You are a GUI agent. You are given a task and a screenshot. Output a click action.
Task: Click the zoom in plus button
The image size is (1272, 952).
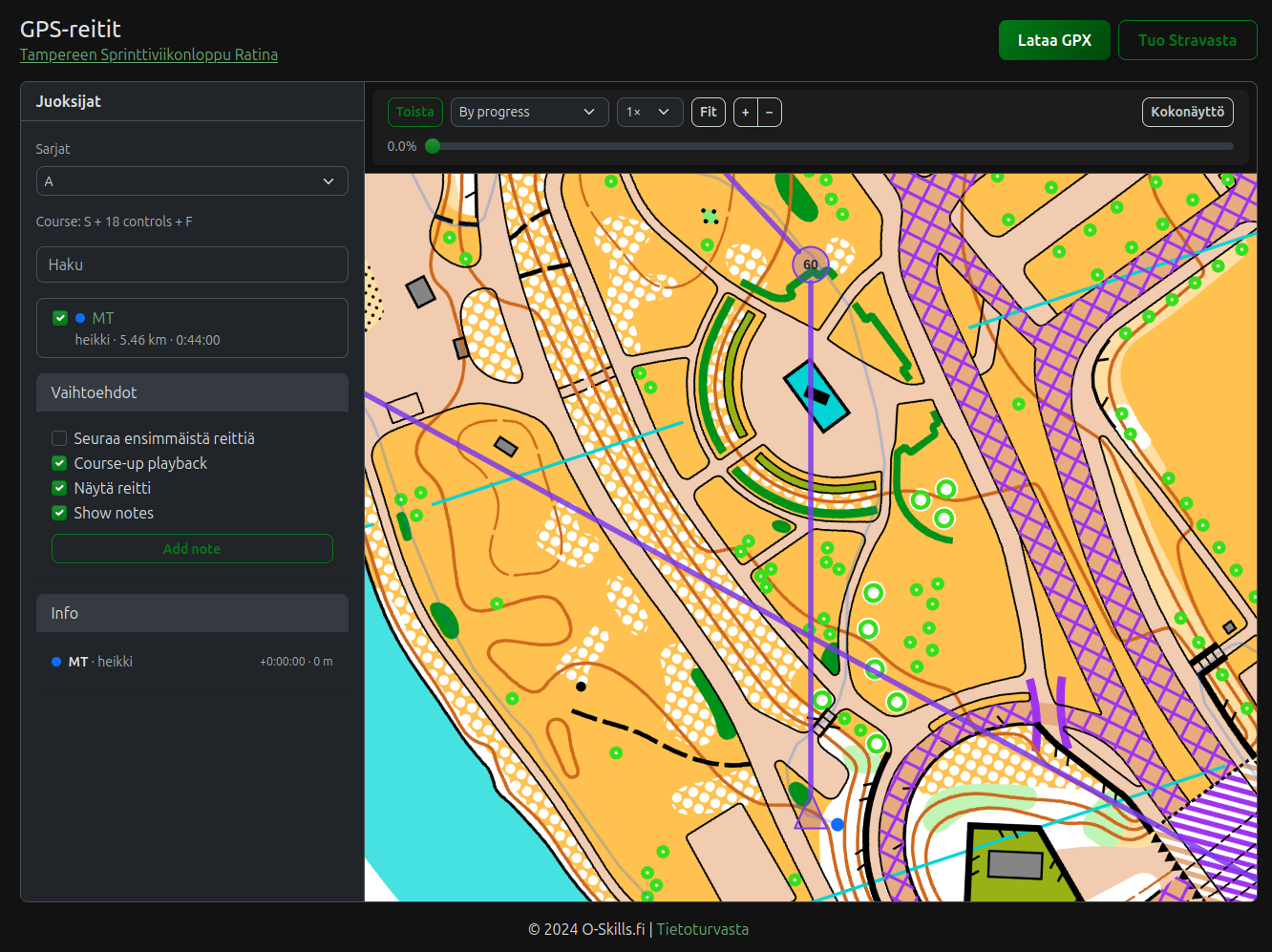[746, 113]
